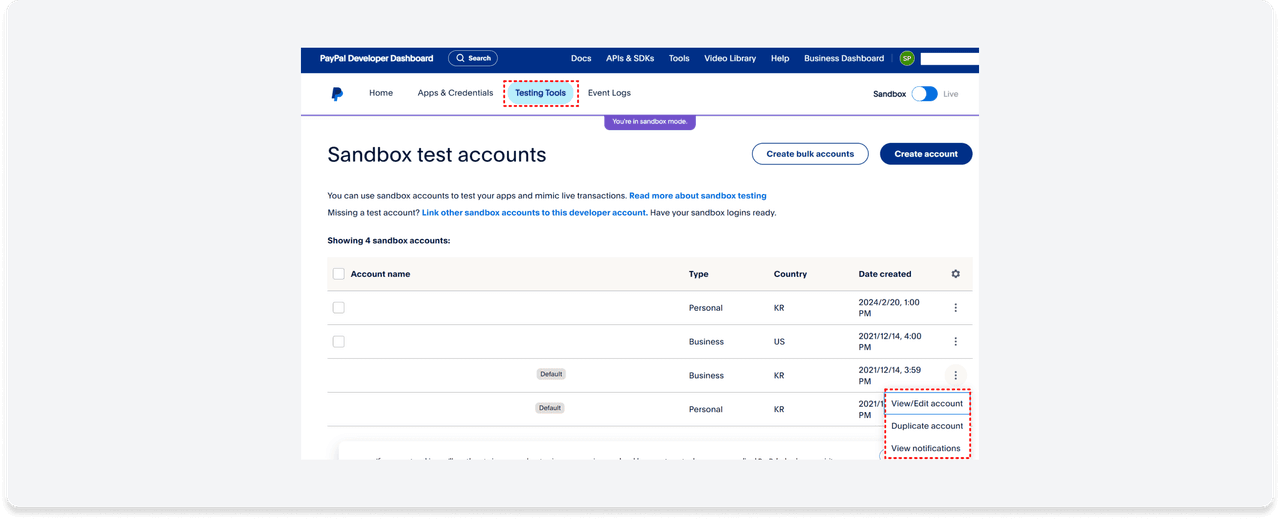Pick View notifications from the dropdown

[925, 448]
